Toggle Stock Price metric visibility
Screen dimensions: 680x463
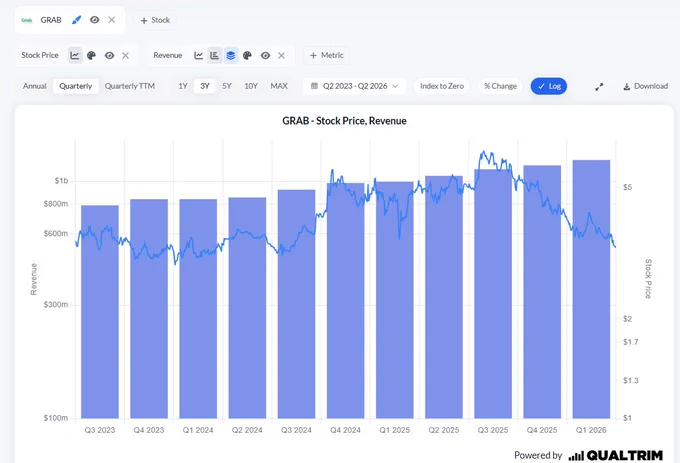pyautogui.click(x=109, y=55)
